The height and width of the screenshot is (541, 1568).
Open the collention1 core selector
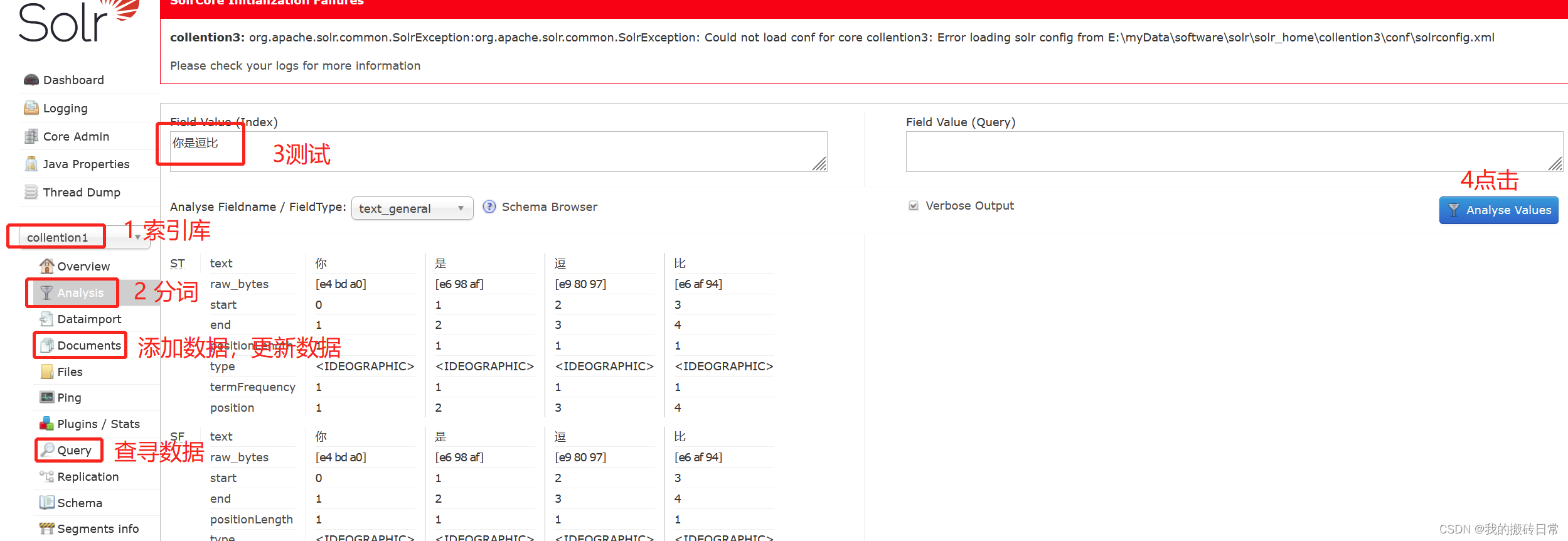point(85,237)
